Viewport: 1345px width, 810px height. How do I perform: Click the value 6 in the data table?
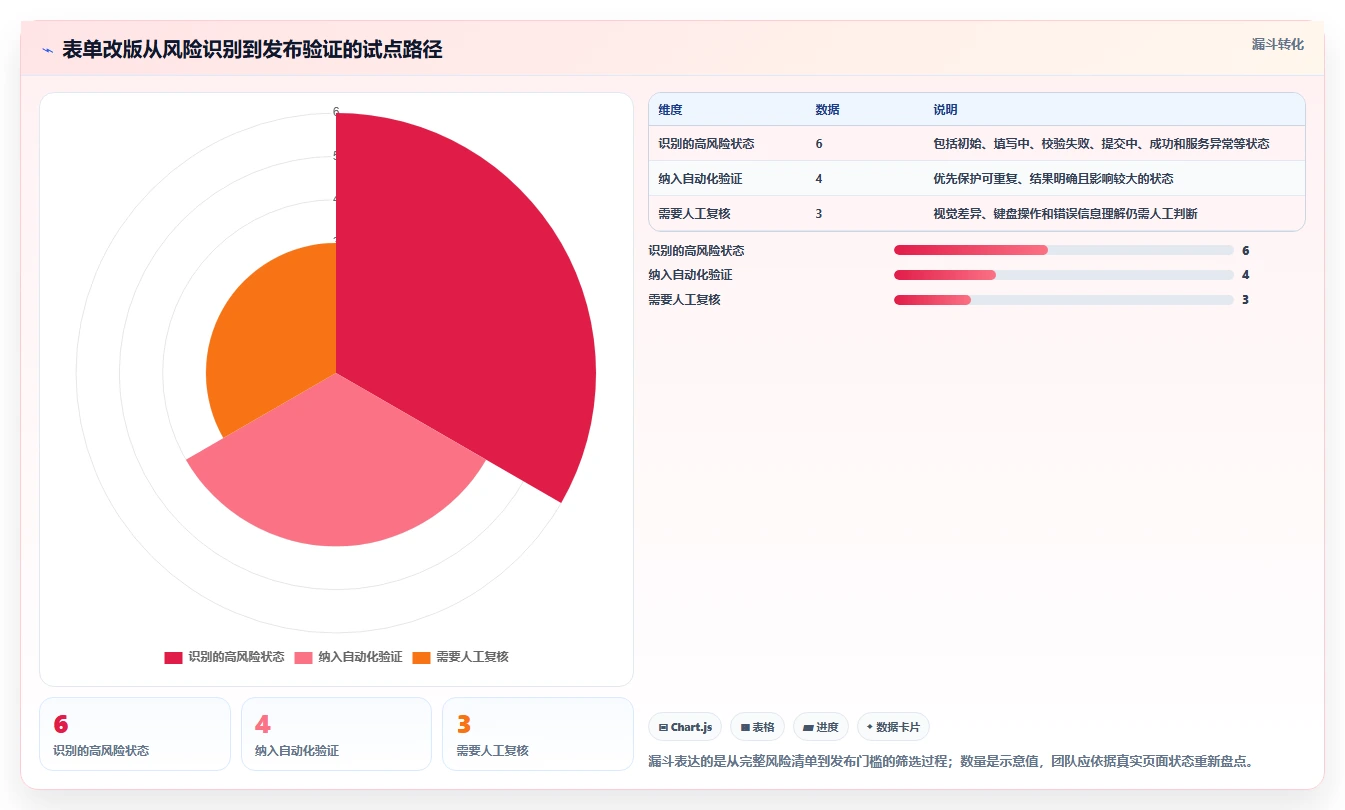coord(819,144)
